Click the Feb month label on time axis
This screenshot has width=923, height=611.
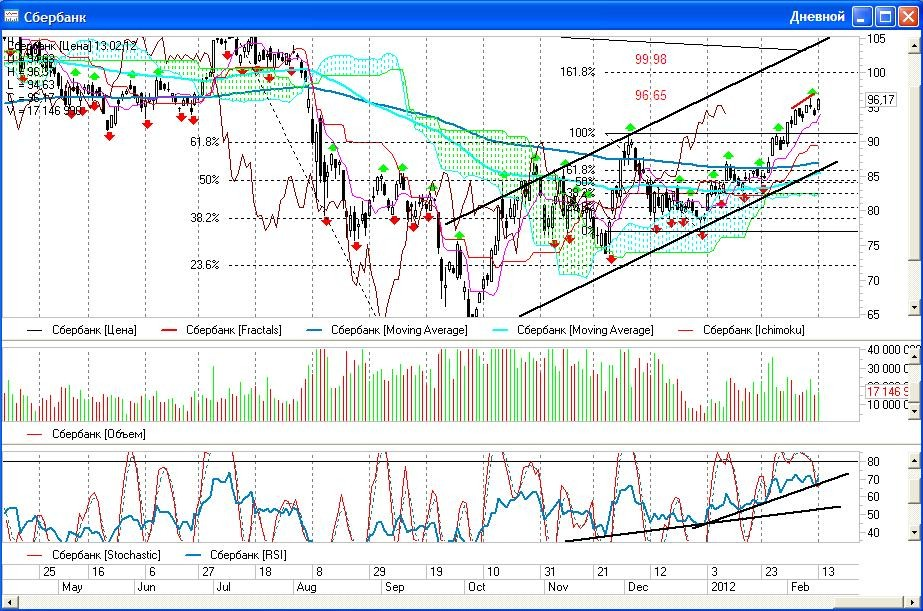[x=800, y=587]
